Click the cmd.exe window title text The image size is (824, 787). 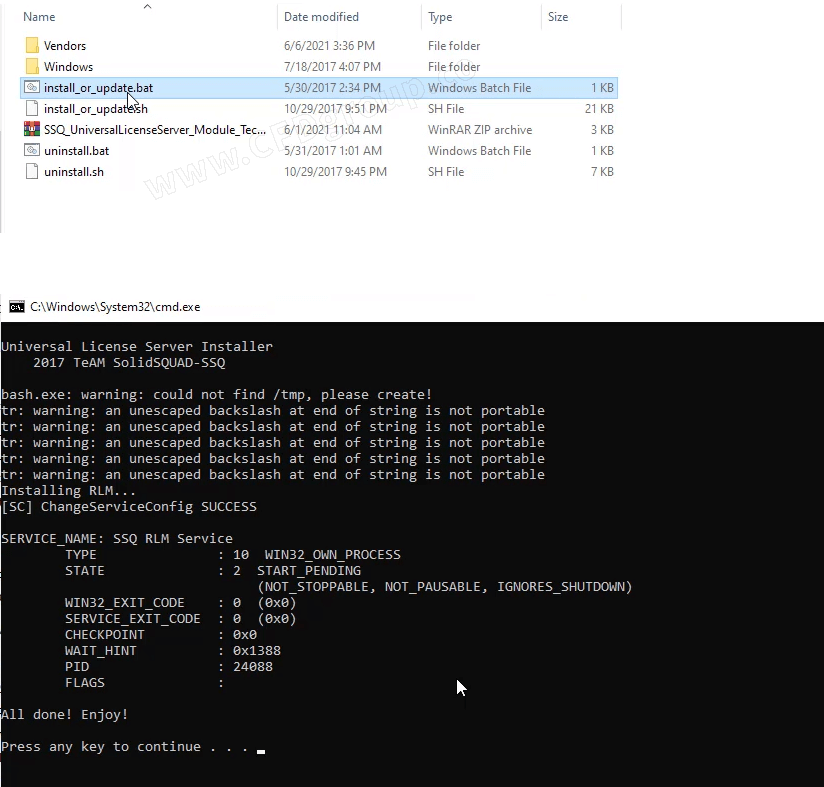115,307
